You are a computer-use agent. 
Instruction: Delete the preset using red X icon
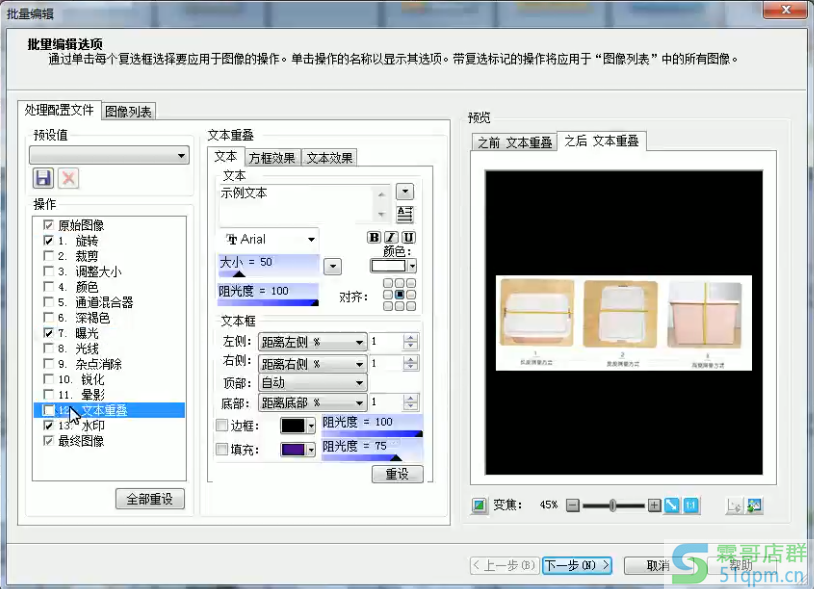pos(67,178)
